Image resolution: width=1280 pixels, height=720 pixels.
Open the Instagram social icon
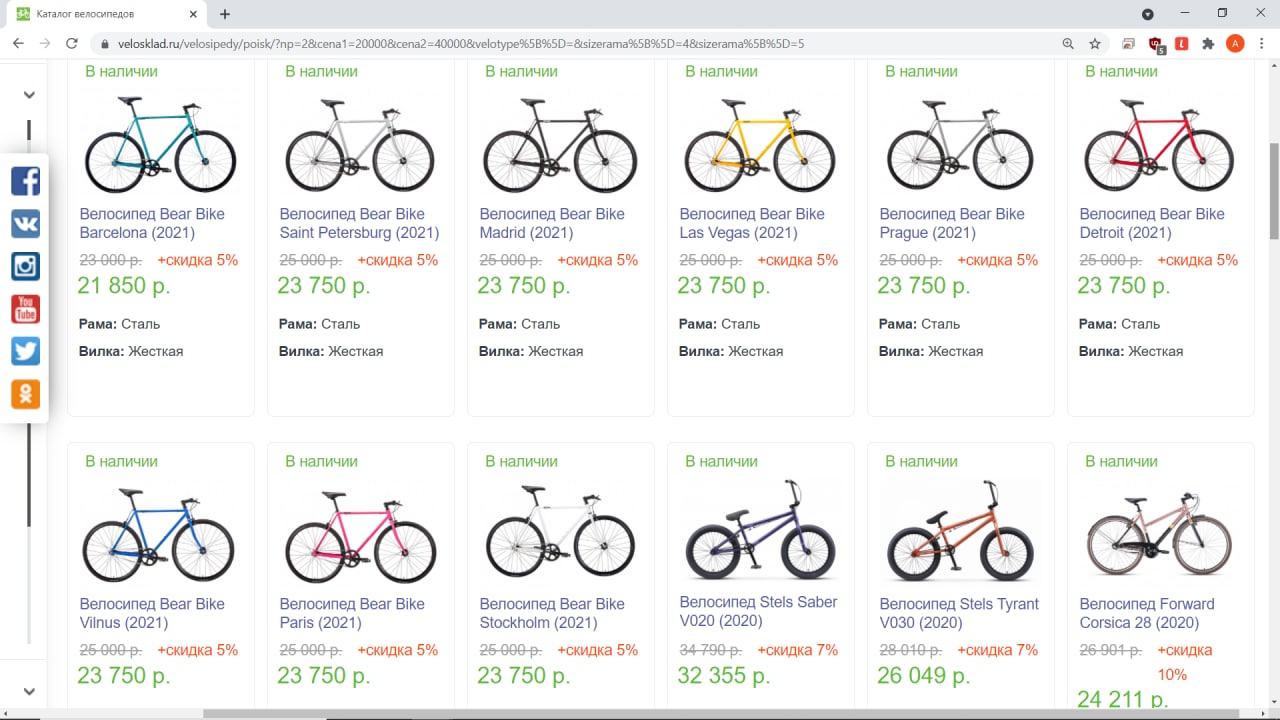click(25, 266)
